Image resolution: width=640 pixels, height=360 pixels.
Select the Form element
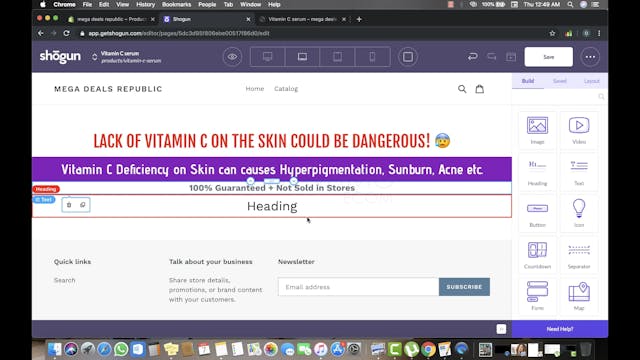[x=538, y=296]
